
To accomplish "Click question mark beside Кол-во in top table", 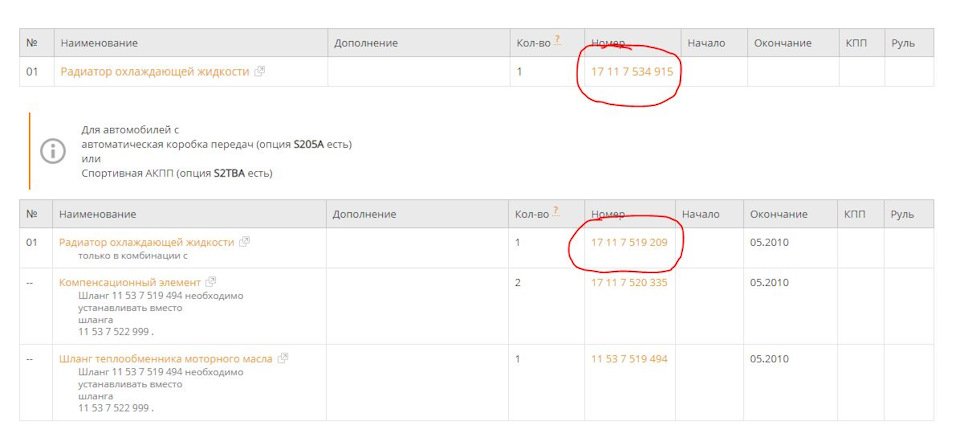I will [x=557, y=40].
